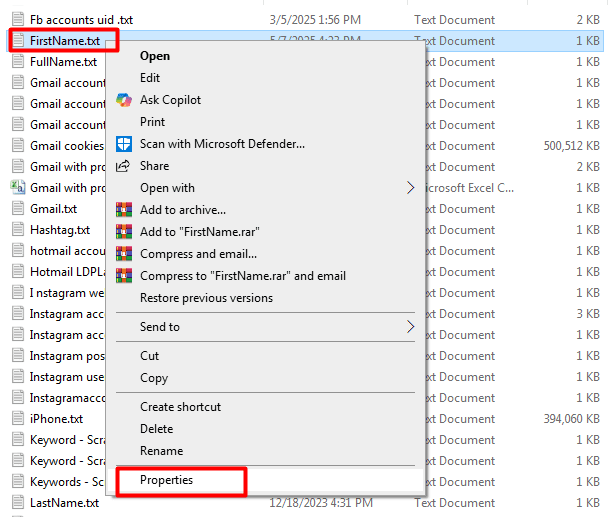613x517 pixels.
Task: Select the Gmail.txt file
Action: pos(54,209)
